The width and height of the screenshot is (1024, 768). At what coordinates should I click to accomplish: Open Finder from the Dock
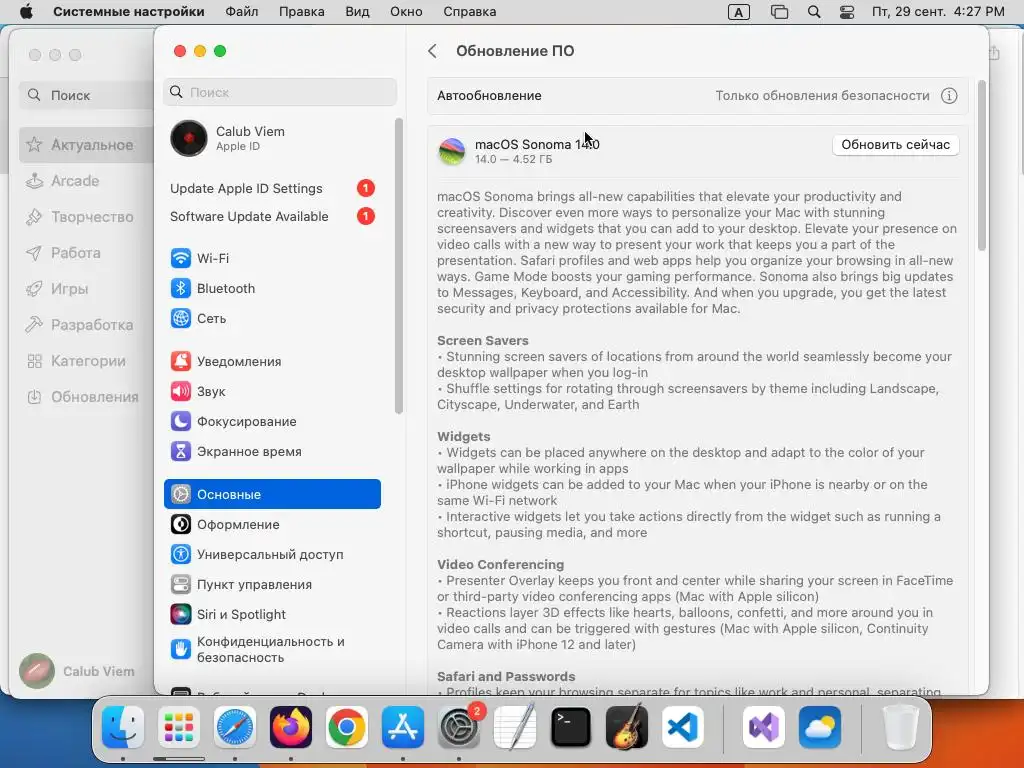[x=123, y=727]
